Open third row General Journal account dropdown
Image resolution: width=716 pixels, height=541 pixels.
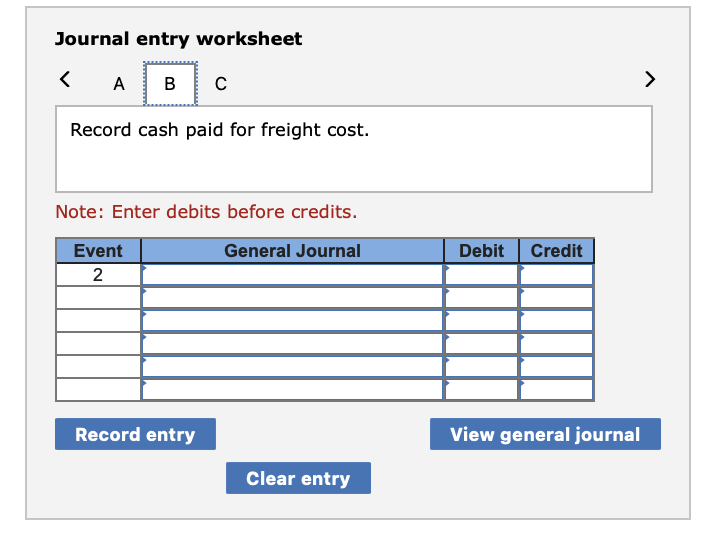pyautogui.click(x=292, y=320)
